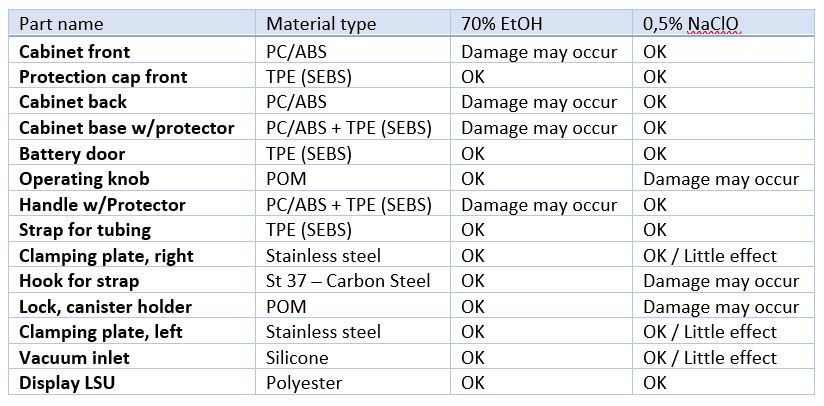Click the "Handle w/Protector" cell

pyautogui.click(x=103, y=205)
